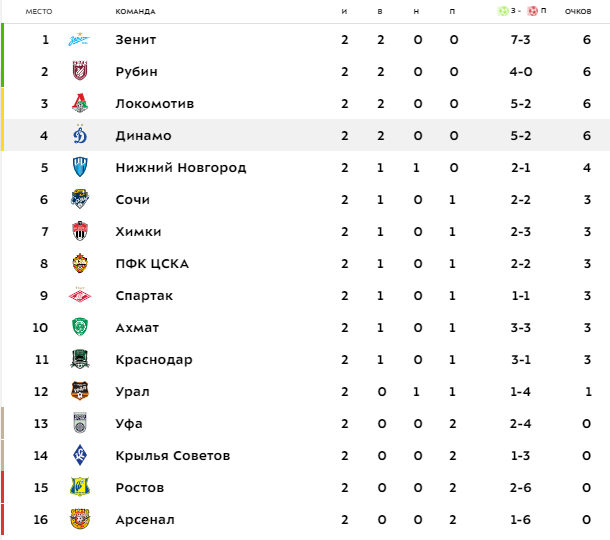Image resolution: width=610 pixels, height=540 pixels.
Task: Click the Krasnodar club logo
Action: coord(80,360)
